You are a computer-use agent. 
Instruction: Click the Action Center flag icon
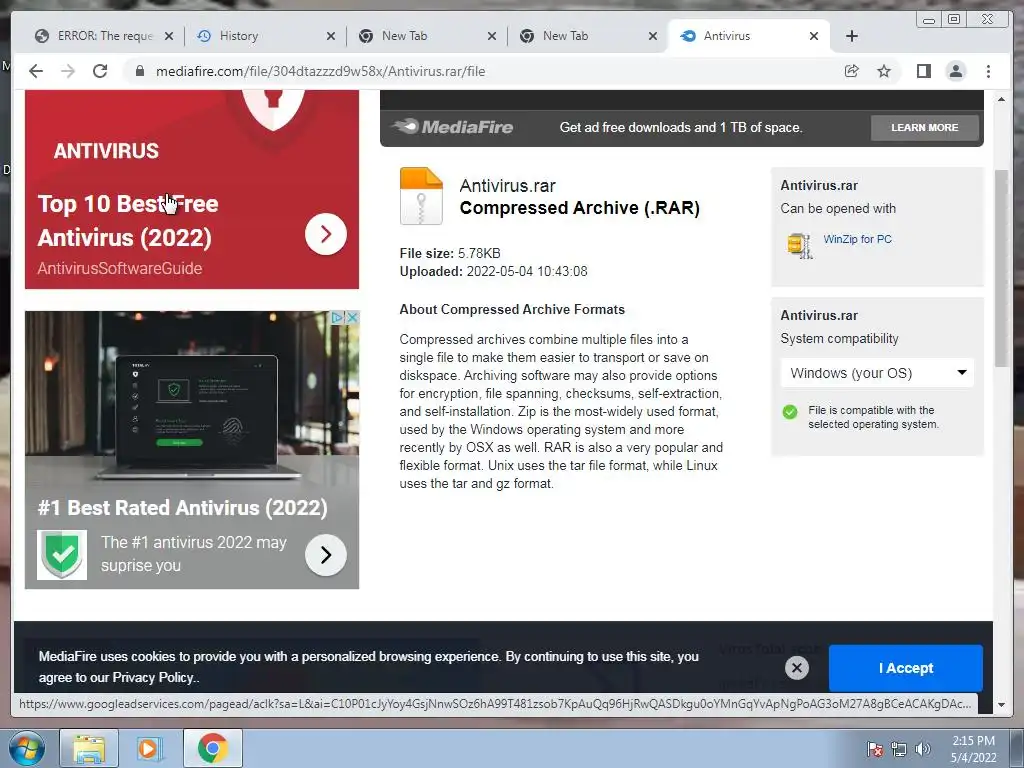874,749
